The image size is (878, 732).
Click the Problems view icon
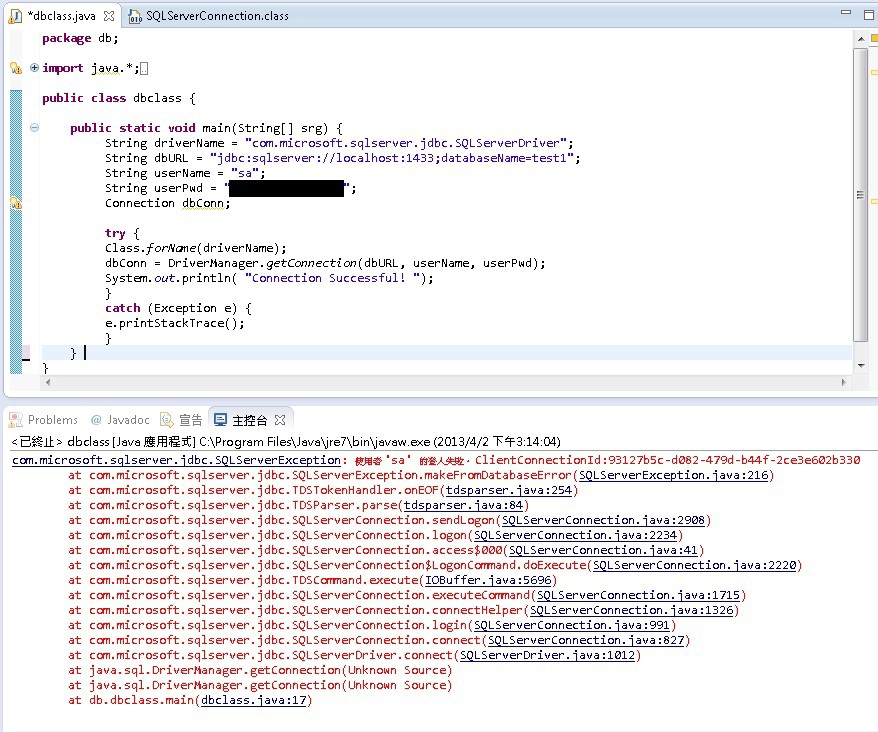pyautogui.click(x=16, y=420)
